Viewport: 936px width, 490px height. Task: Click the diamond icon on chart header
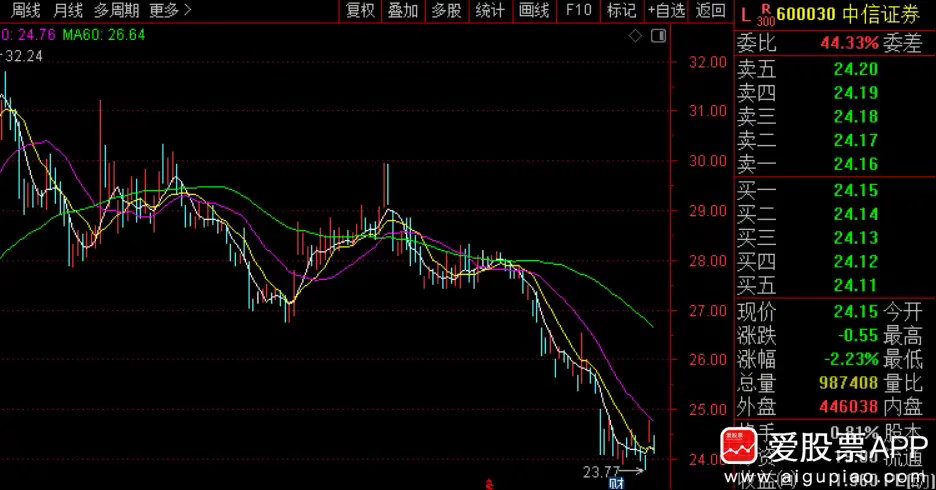tap(635, 36)
